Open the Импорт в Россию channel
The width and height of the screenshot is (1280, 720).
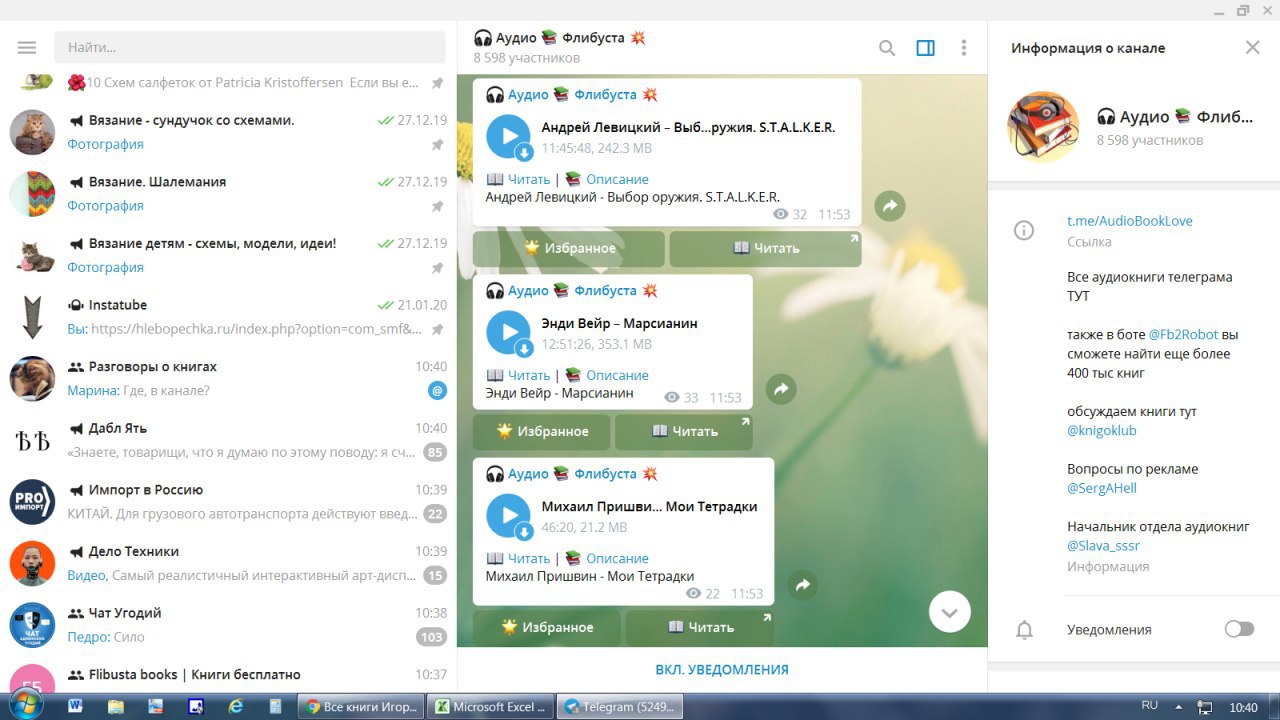click(228, 502)
